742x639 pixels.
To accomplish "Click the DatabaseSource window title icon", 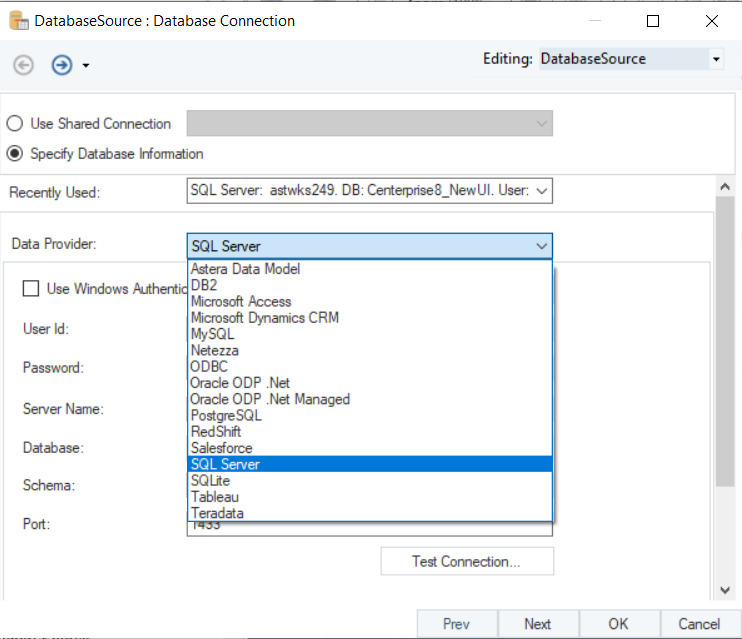I will coord(18,20).
